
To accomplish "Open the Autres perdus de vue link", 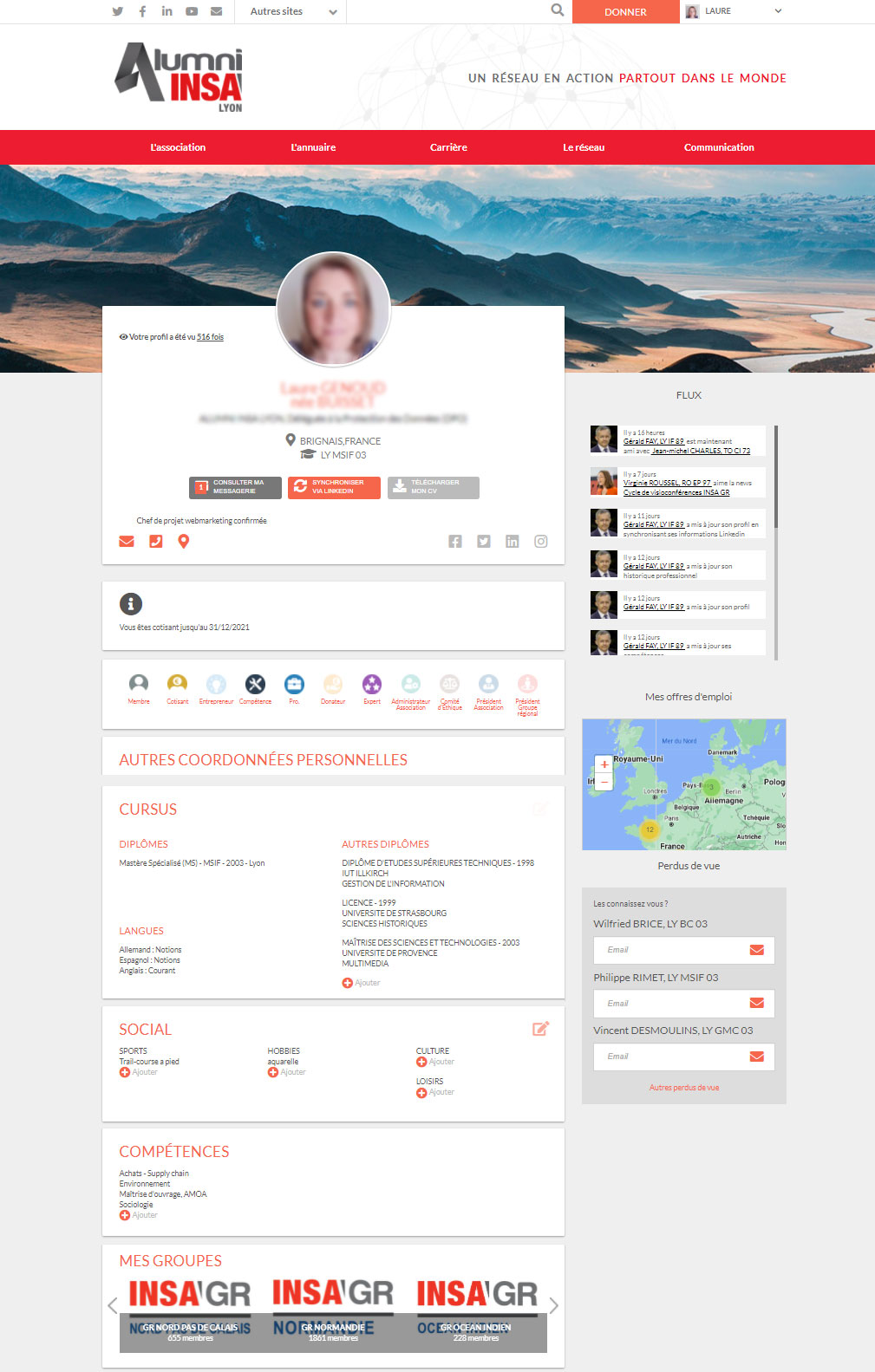I will [683, 1088].
